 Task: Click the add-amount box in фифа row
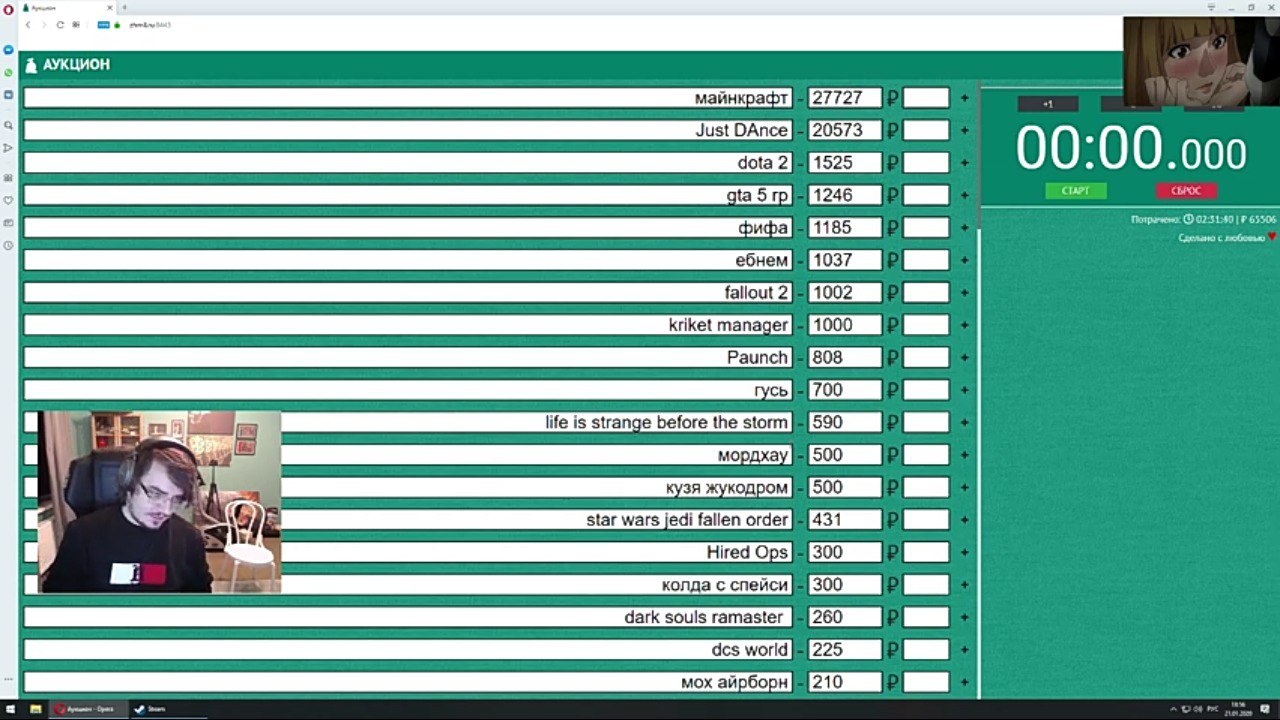point(925,228)
